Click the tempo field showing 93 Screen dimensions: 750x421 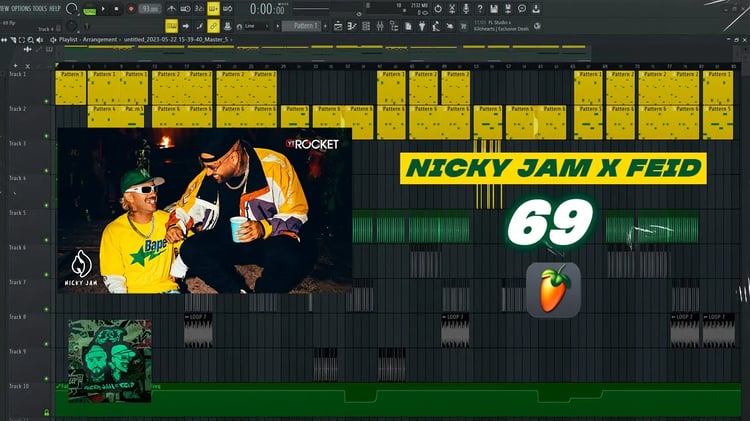coord(149,9)
